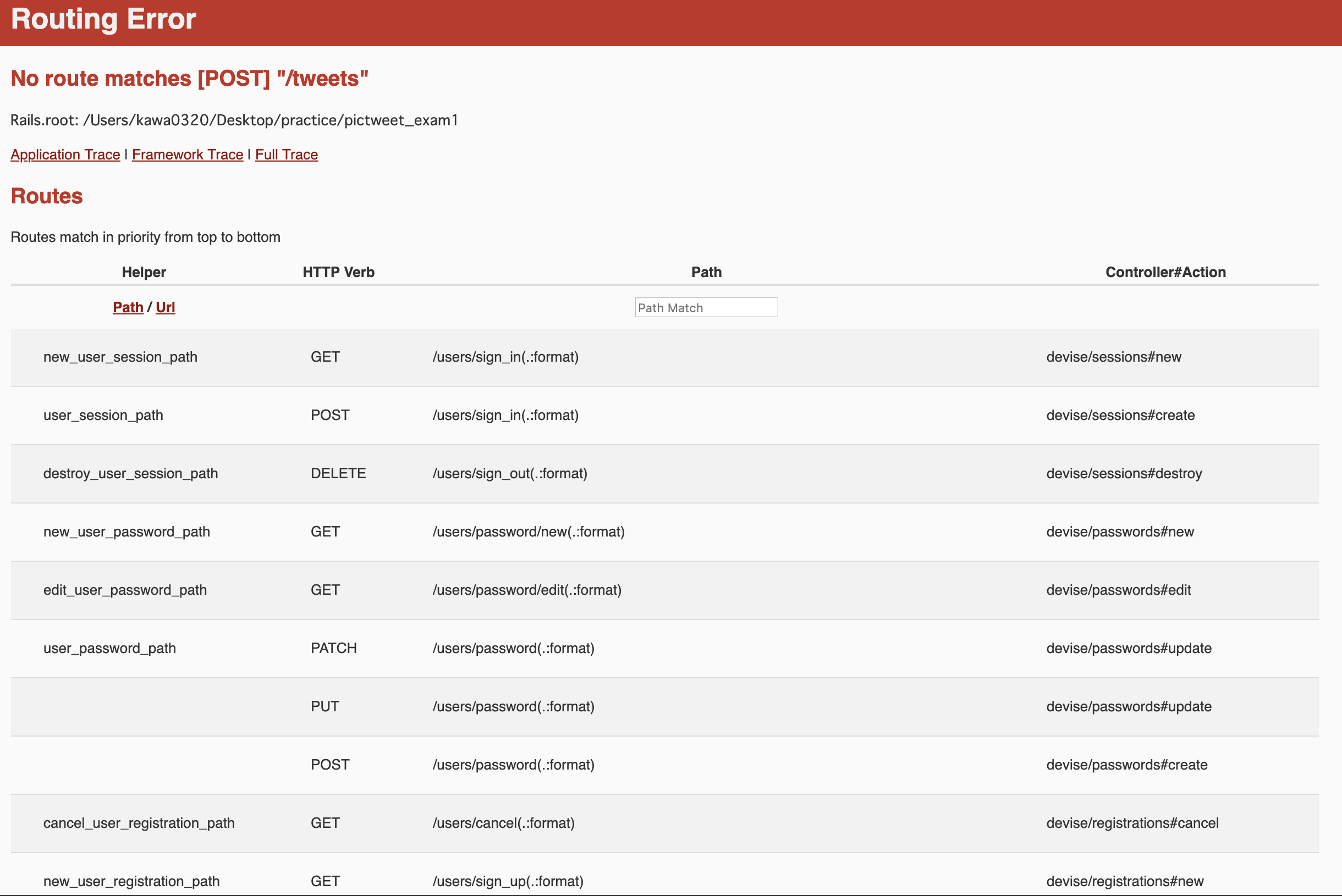Click the PATCH verb for user_password_path
This screenshot has height=896, width=1342.
click(333, 649)
